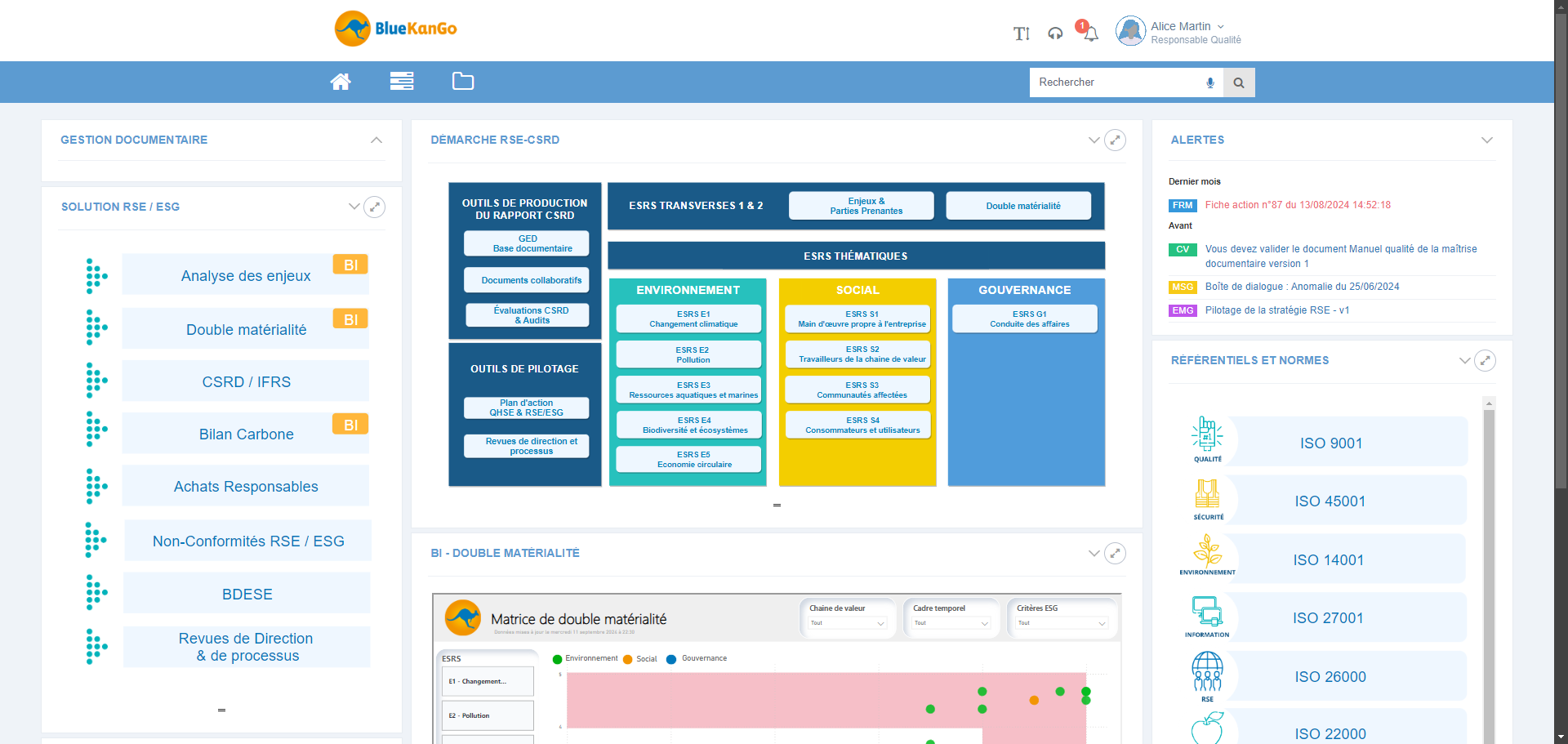The image size is (1568, 744).
Task: Maximize the Référentiels et Normes panel
Action: click(1486, 360)
